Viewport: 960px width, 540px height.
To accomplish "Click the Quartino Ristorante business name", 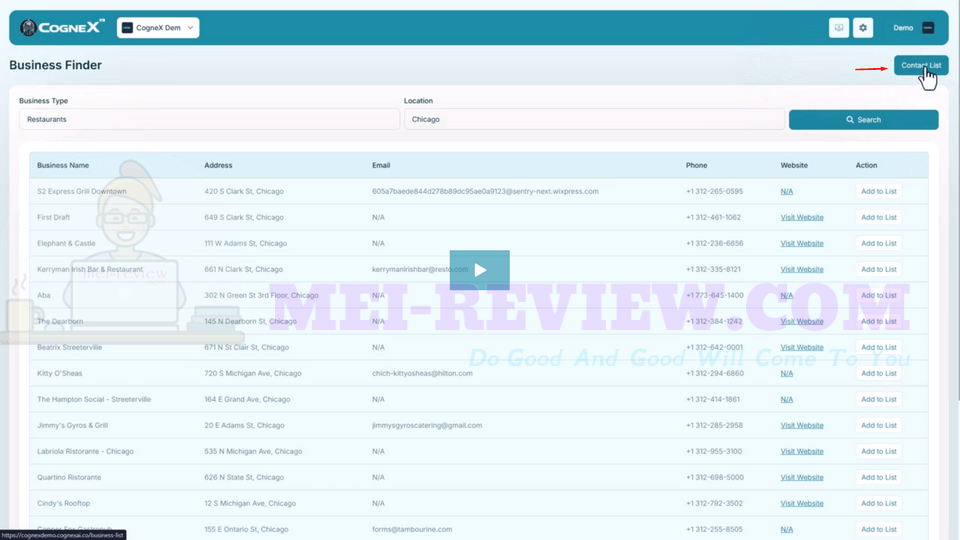I will [69, 478].
